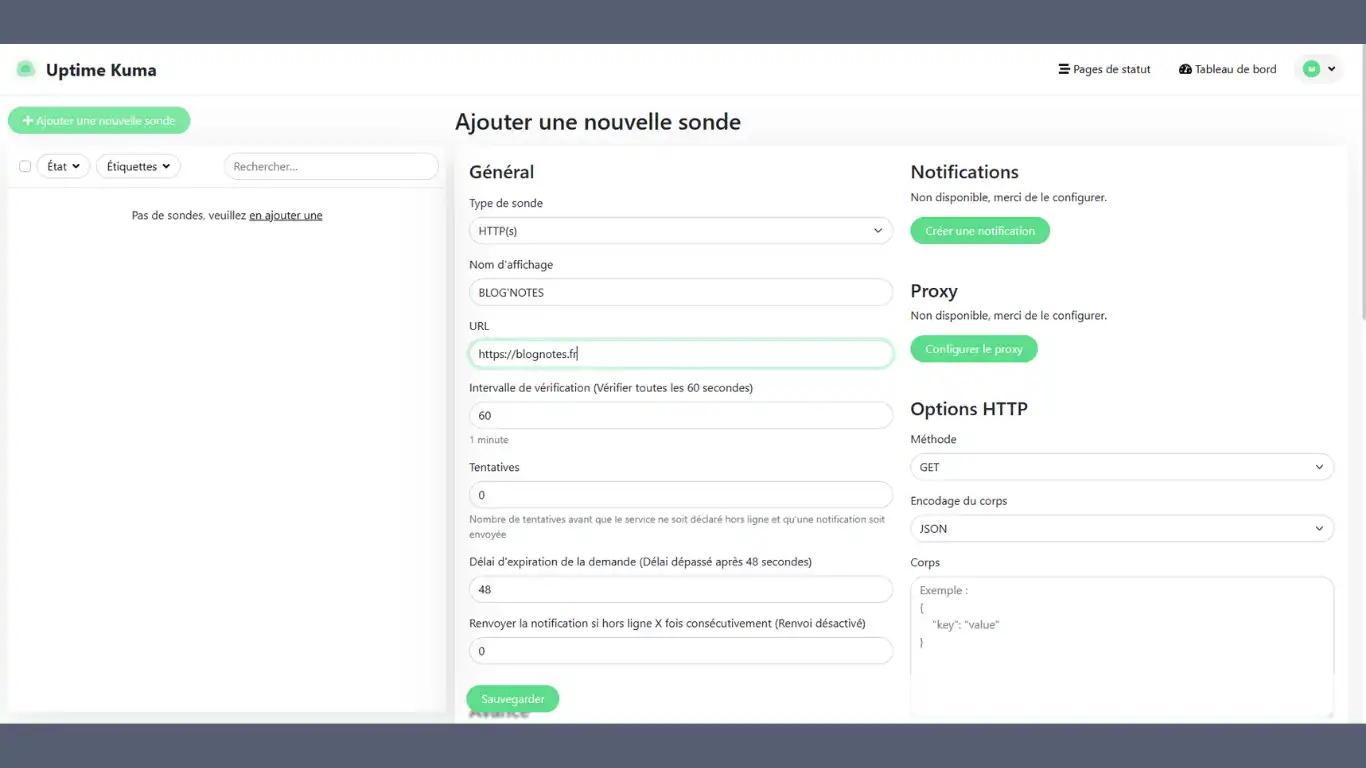Open the Étiquettes filter dropdown
The height and width of the screenshot is (768, 1366).
(x=138, y=166)
